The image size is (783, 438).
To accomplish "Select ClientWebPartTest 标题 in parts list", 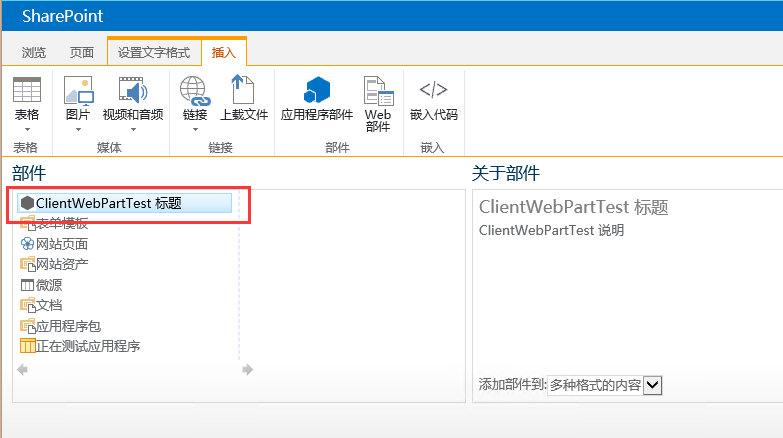I will point(125,203).
